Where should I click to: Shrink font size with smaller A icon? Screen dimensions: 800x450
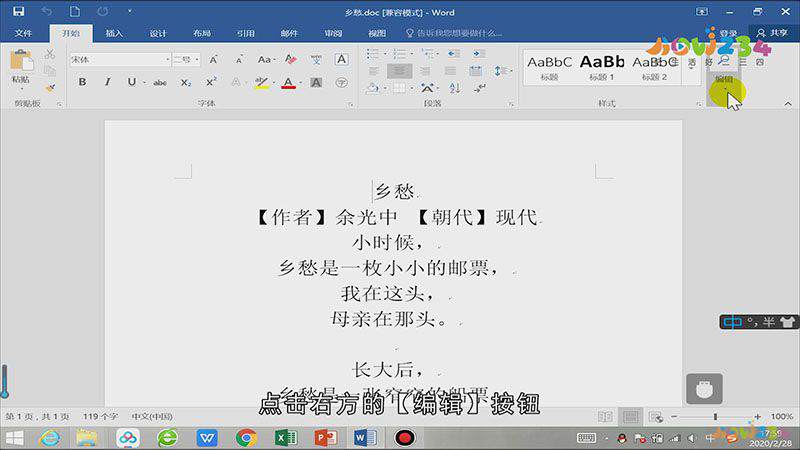coord(239,60)
